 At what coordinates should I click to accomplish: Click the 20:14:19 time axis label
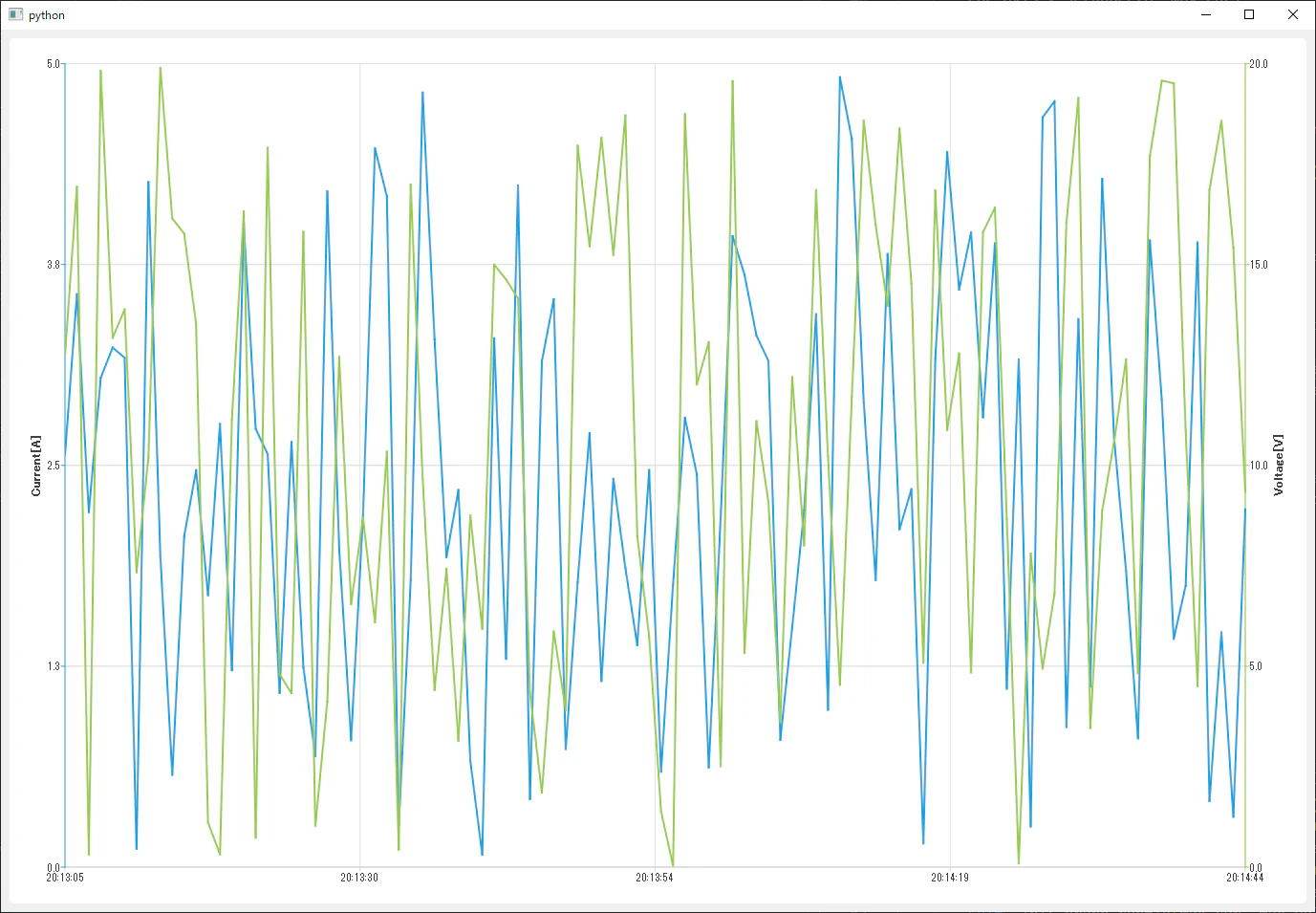[950, 878]
